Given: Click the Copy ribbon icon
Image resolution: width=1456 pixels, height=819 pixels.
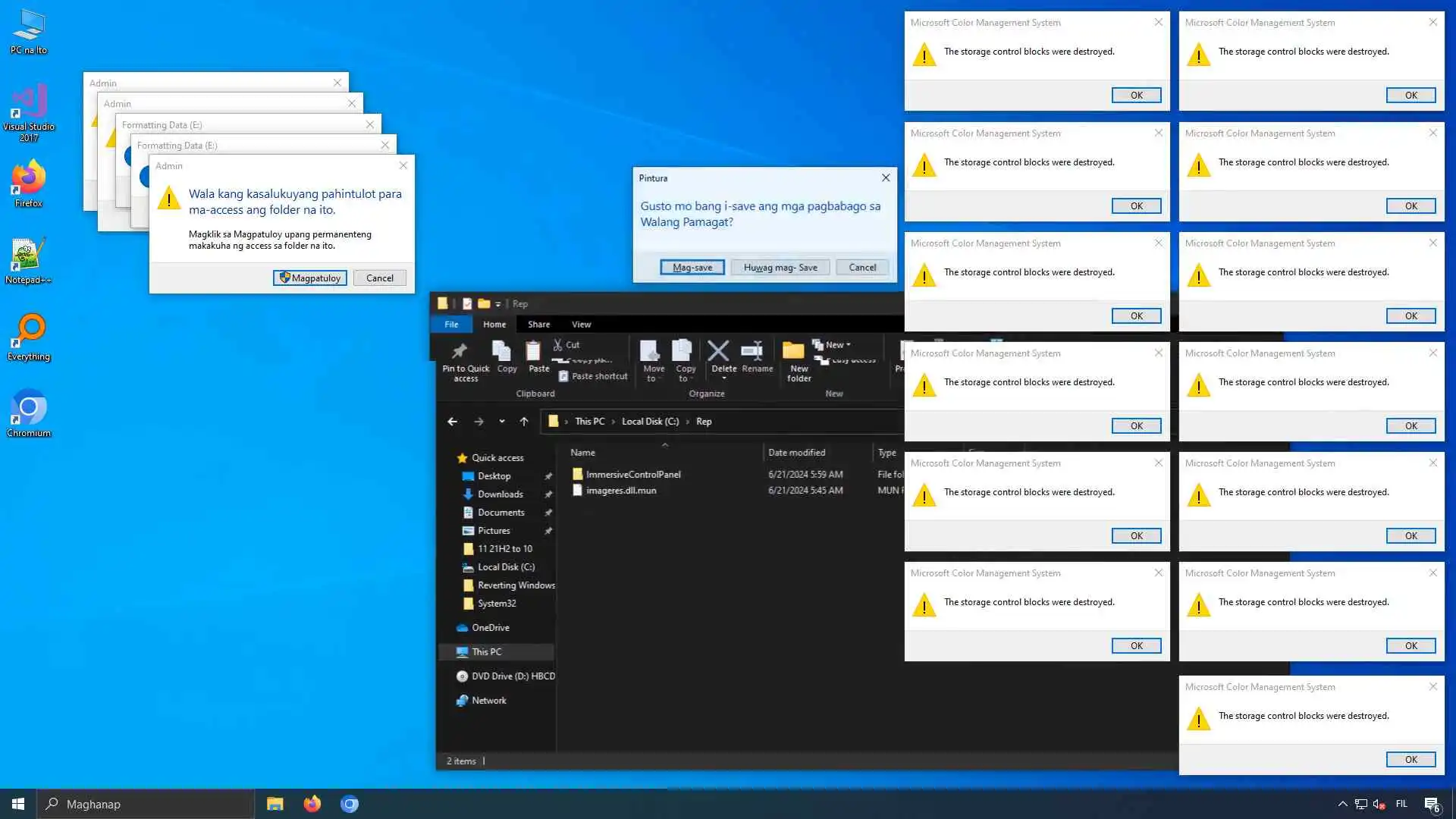Looking at the screenshot, I should (503, 352).
